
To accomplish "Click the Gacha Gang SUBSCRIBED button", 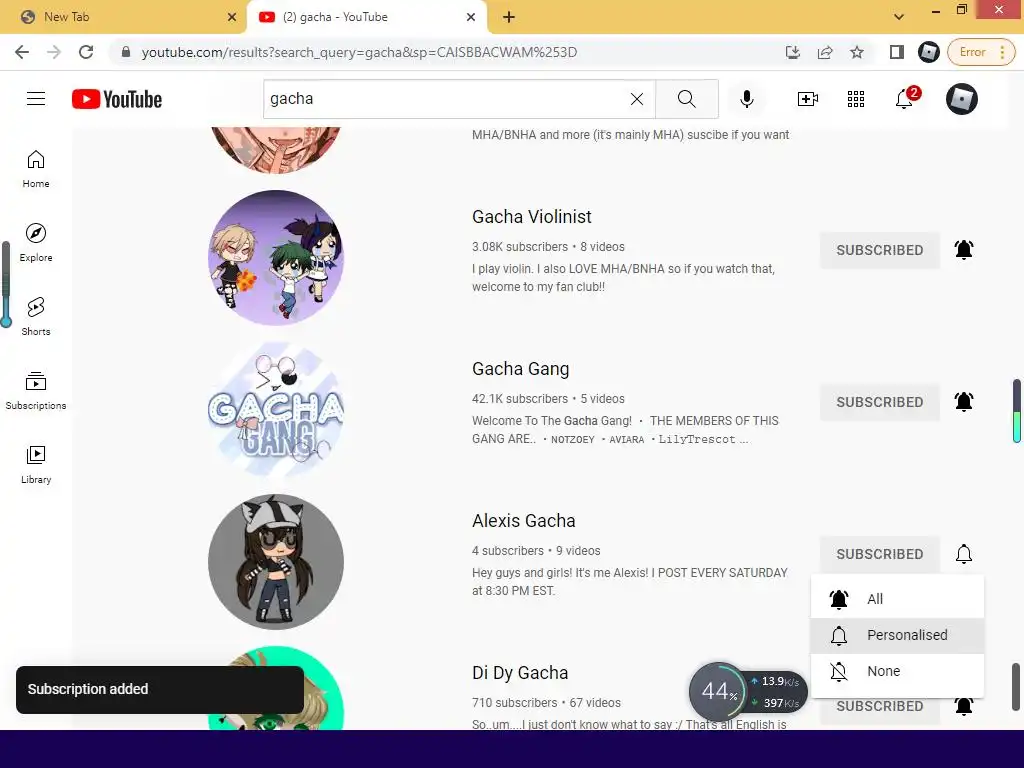I will [x=880, y=402].
